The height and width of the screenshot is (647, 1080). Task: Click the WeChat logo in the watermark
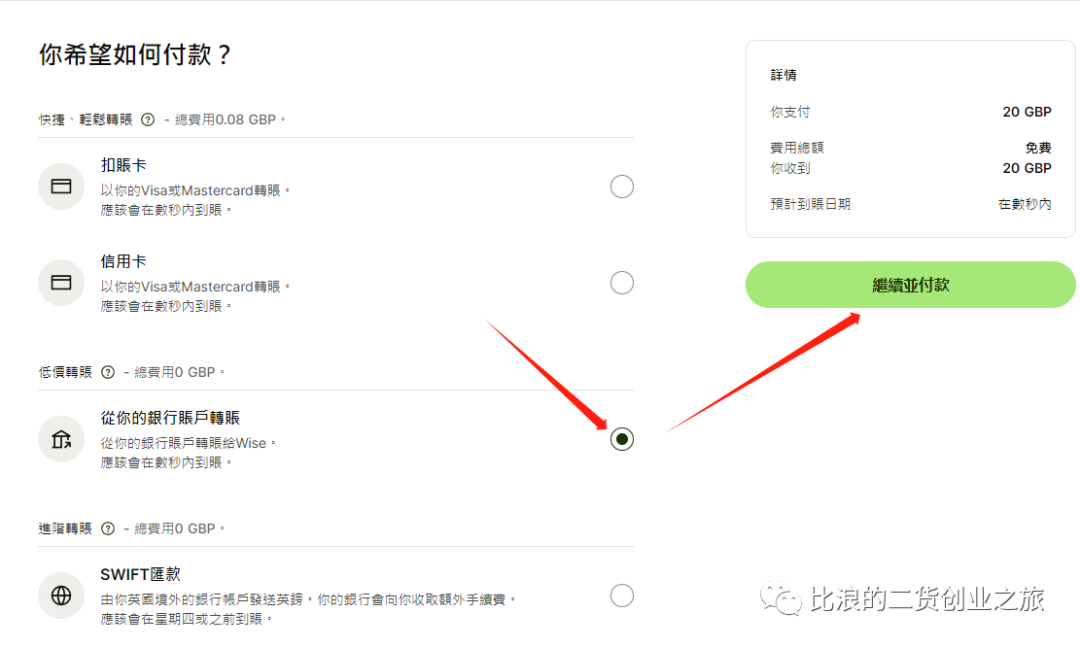(780, 599)
